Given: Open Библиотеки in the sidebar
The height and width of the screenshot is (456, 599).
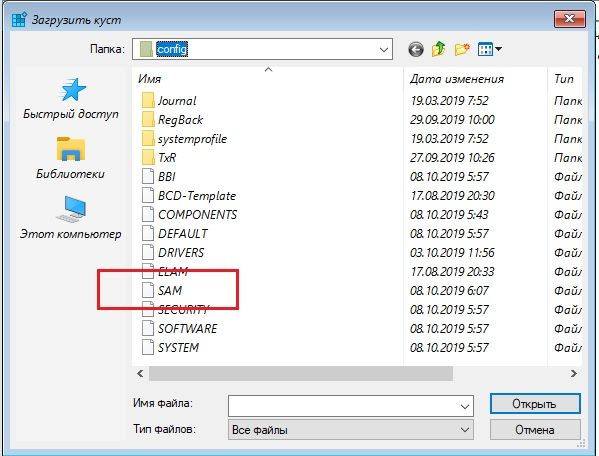Looking at the screenshot, I should (x=71, y=158).
